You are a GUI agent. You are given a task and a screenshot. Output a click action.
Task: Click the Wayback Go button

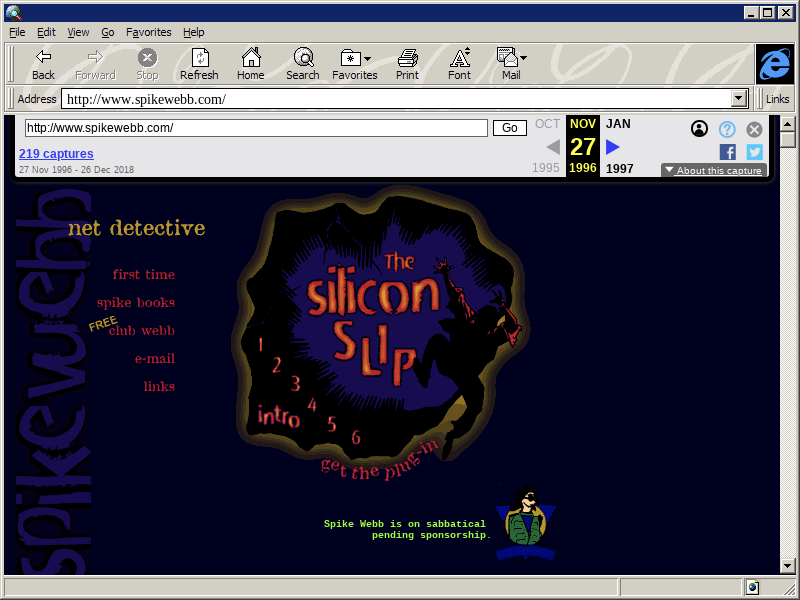pyautogui.click(x=510, y=128)
